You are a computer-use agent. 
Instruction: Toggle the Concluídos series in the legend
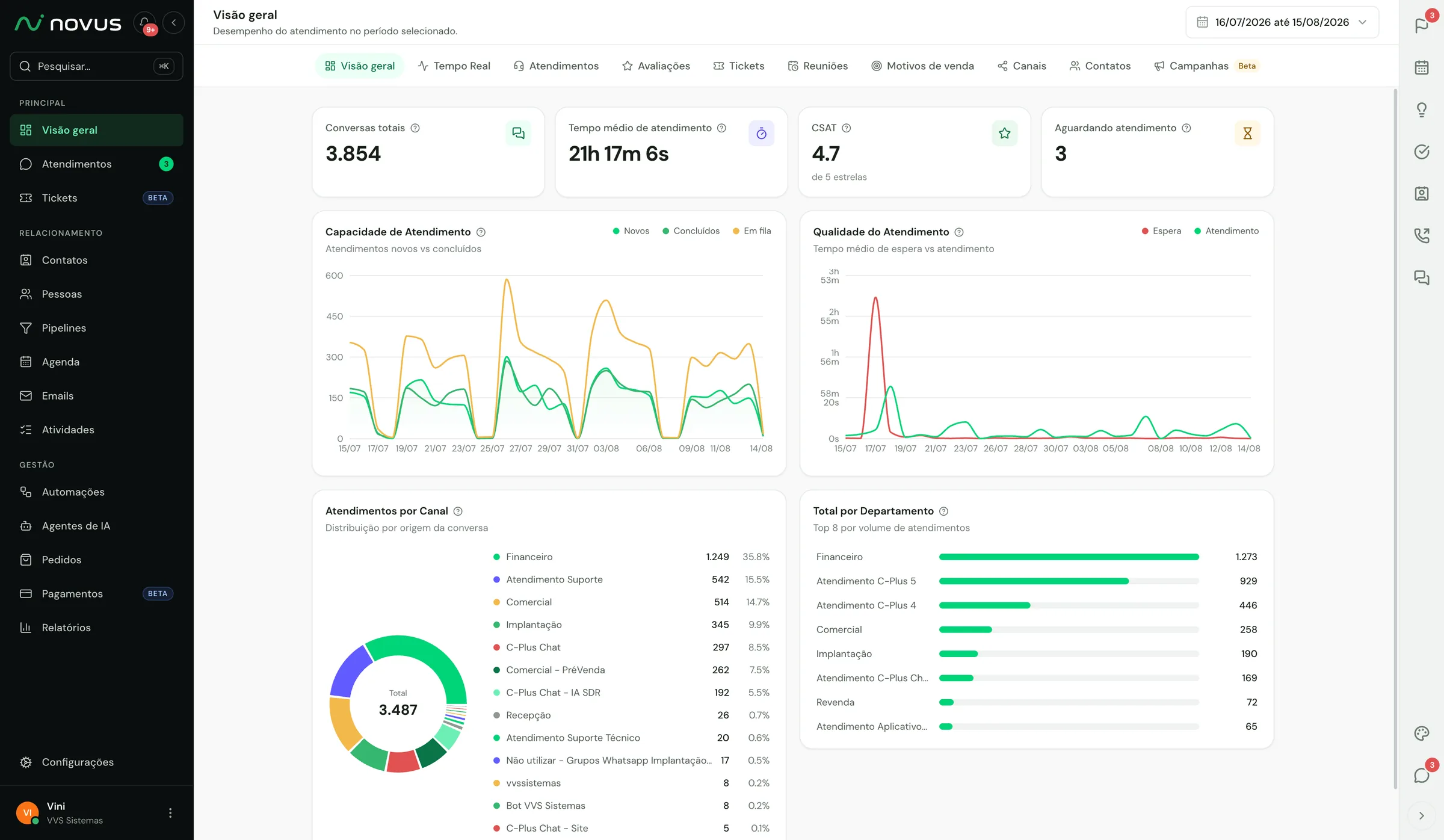coord(691,231)
